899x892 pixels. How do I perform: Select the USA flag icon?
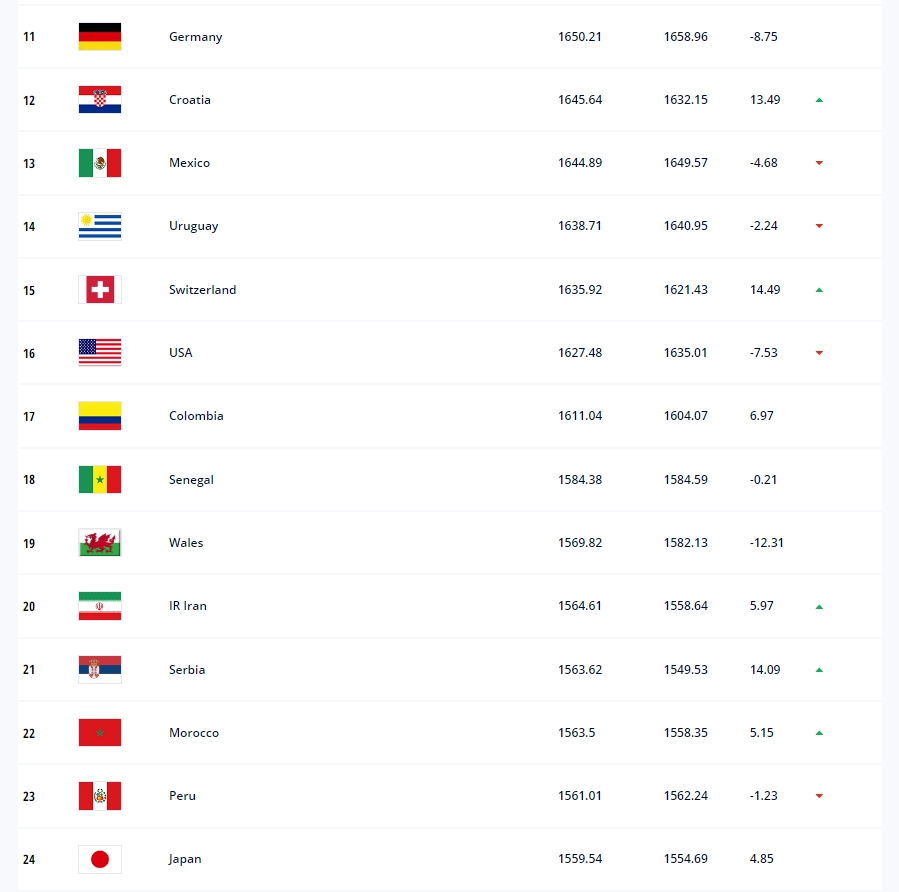pyautogui.click(x=100, y=353)
